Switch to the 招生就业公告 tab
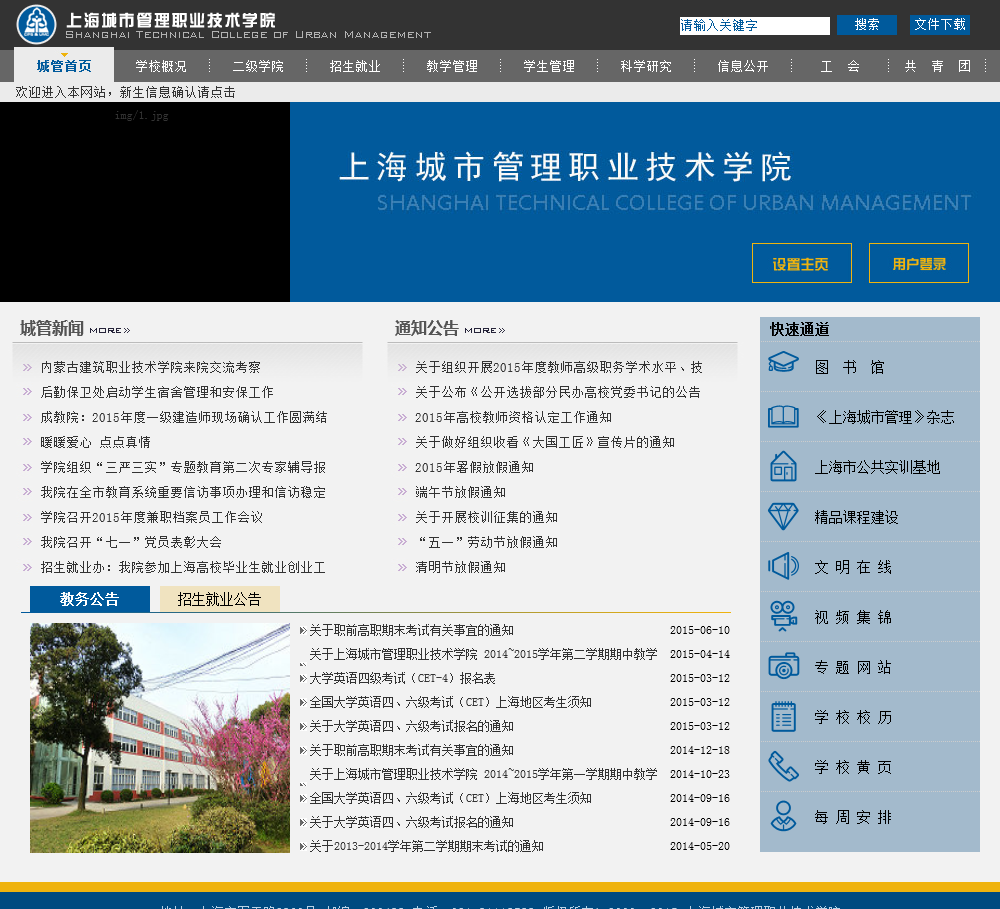 click(219, 599)
